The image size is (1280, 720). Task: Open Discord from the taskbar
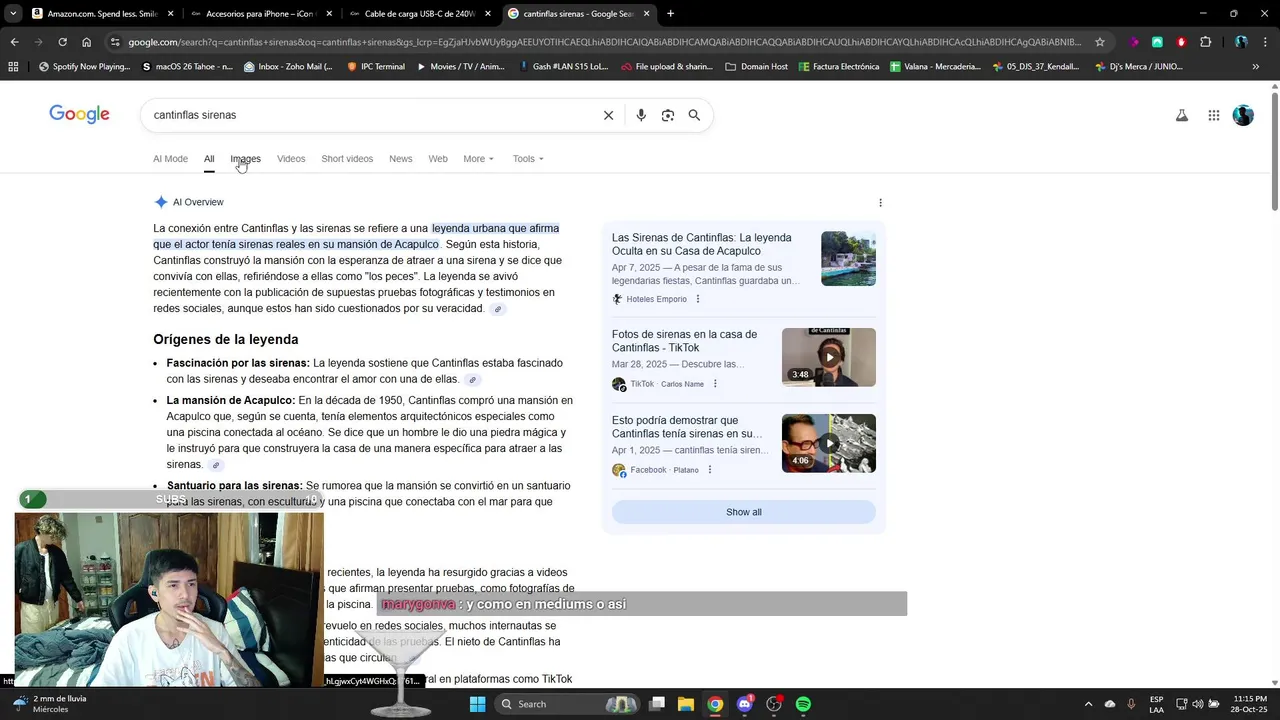[744, 704]
